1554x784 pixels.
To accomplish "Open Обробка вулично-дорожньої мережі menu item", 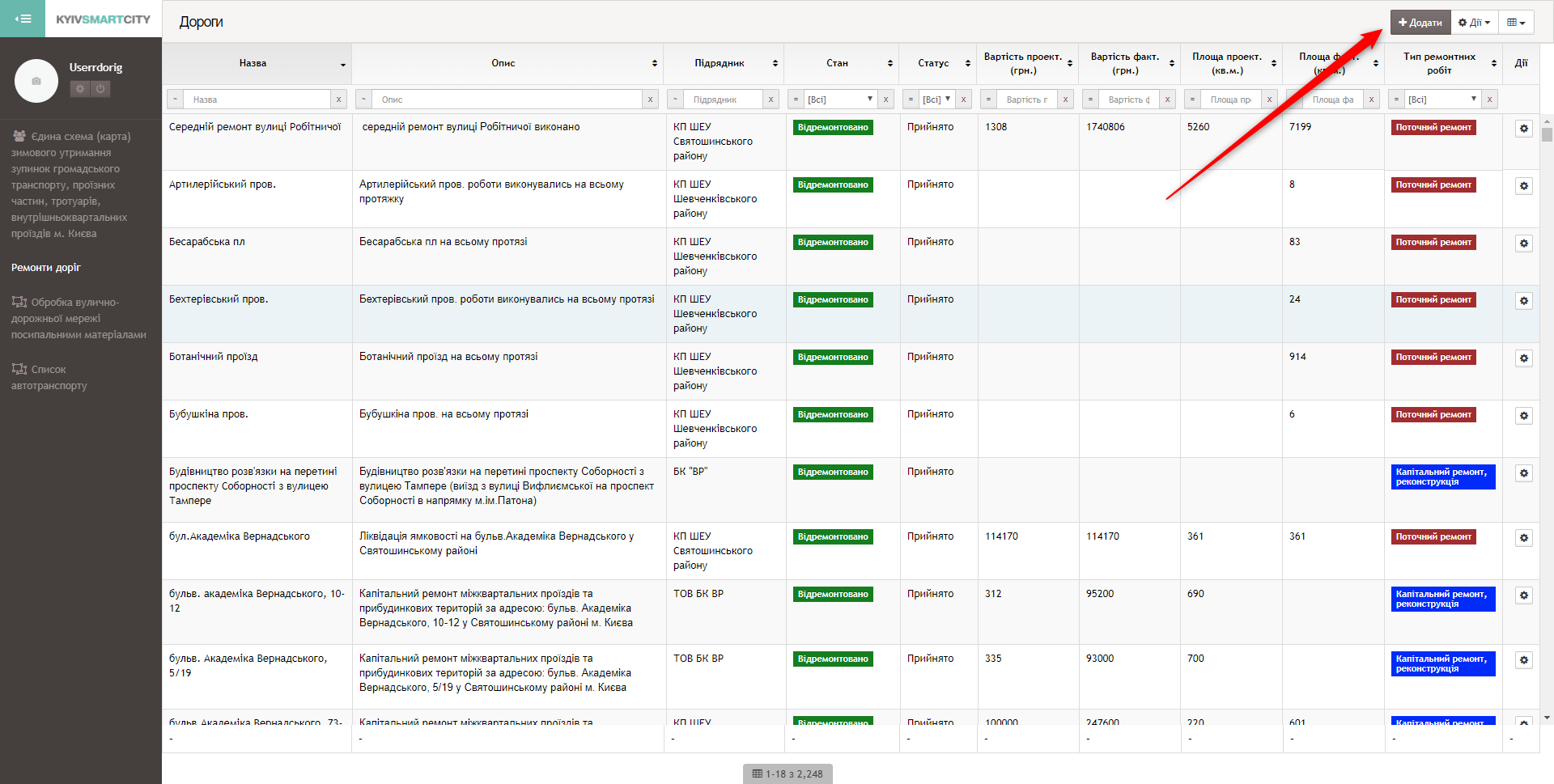I will pos(79,318).
